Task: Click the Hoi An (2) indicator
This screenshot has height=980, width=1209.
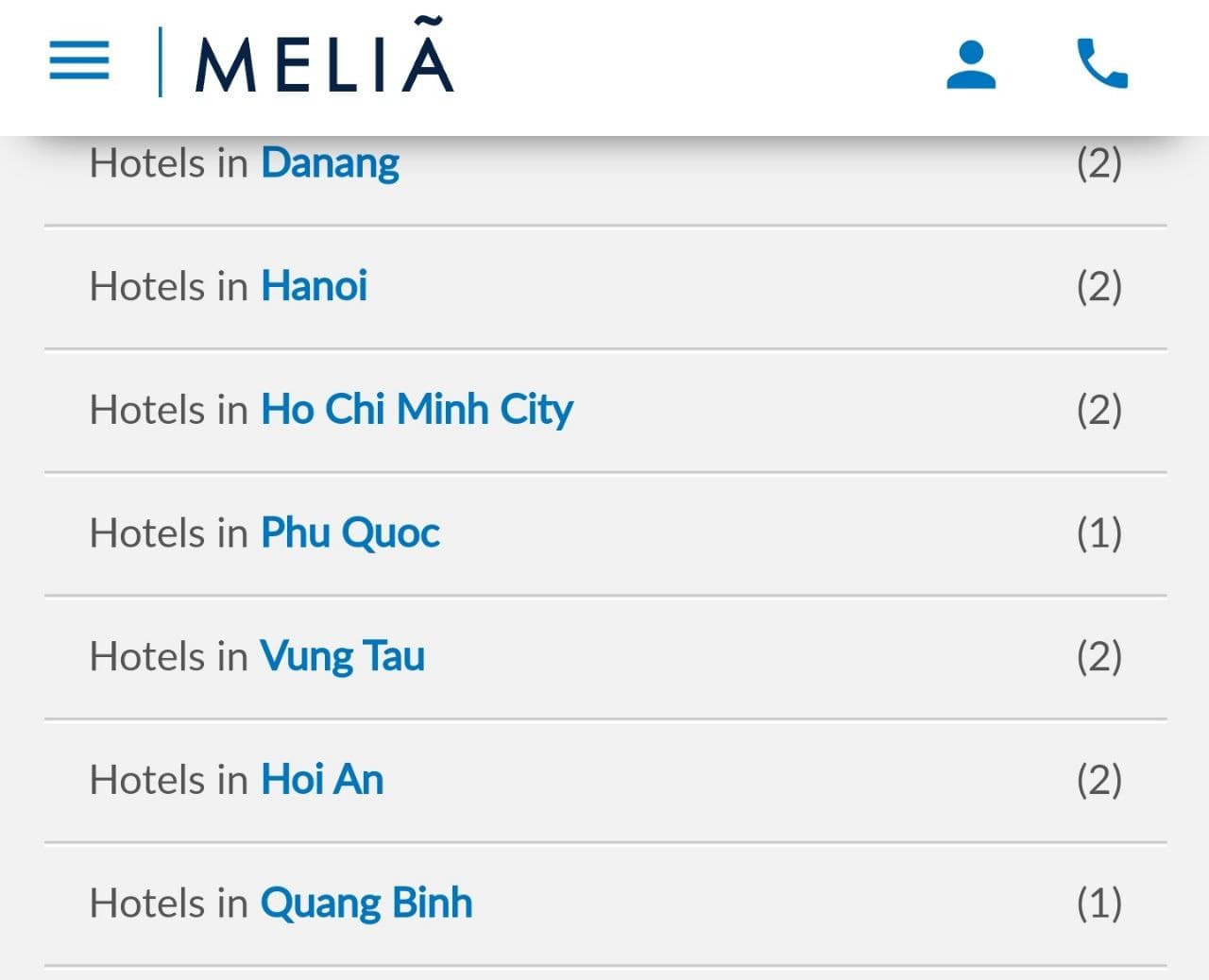Action: click(1099, 780)
